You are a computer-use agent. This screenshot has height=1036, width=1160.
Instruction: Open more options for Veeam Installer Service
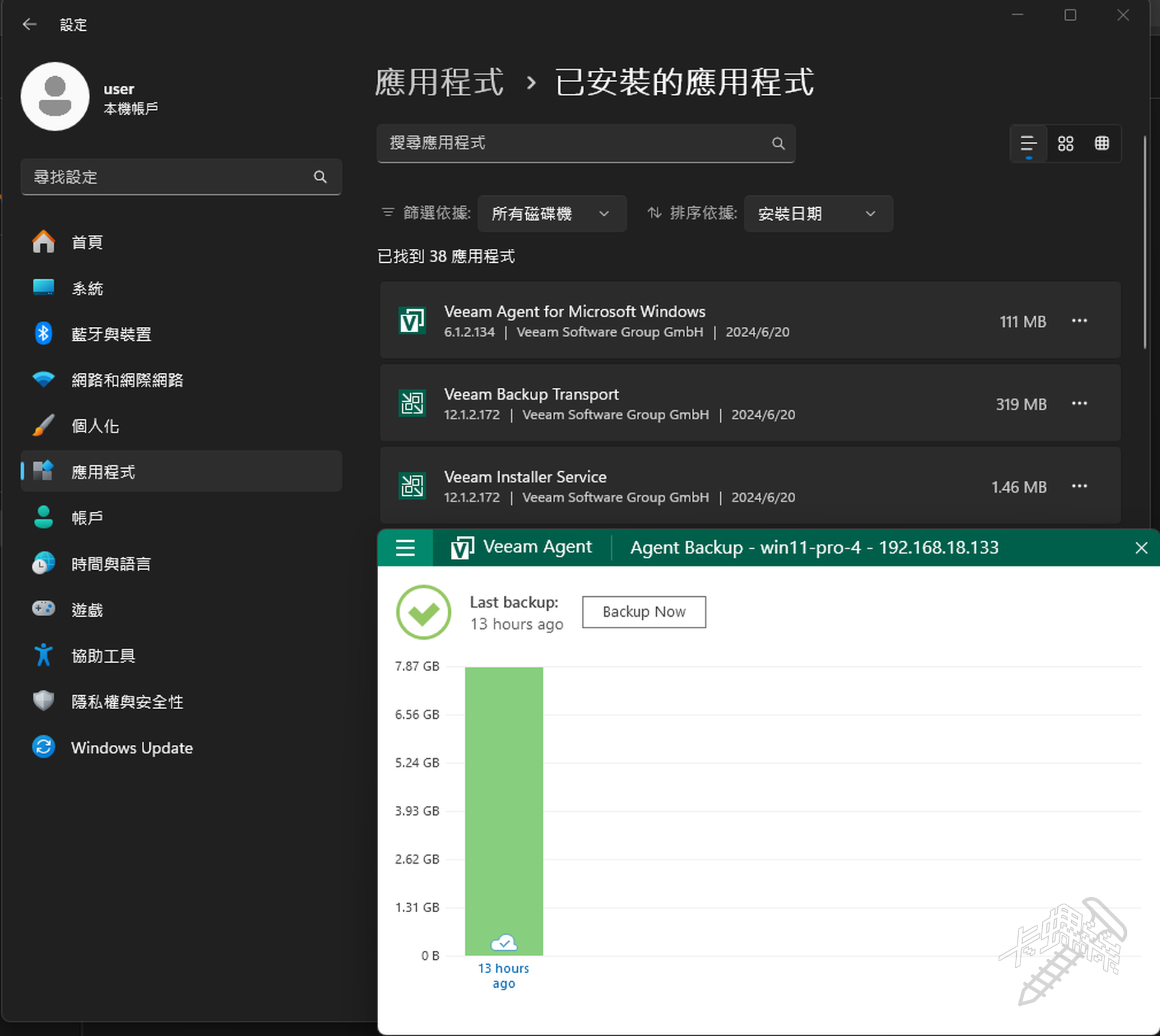coord(1079,486)
